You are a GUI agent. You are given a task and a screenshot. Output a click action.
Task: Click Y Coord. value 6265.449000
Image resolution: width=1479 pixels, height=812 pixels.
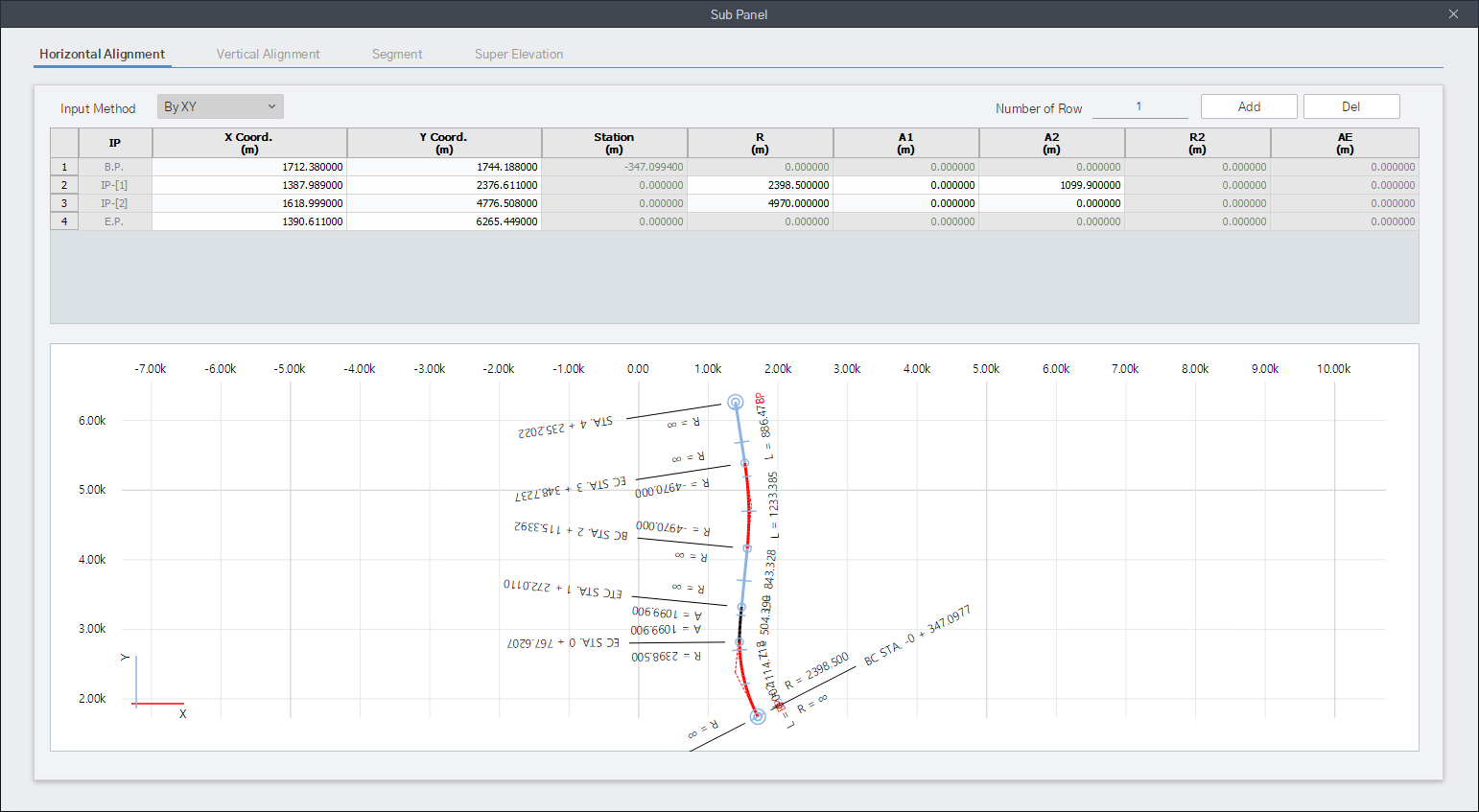click(444, 221)
